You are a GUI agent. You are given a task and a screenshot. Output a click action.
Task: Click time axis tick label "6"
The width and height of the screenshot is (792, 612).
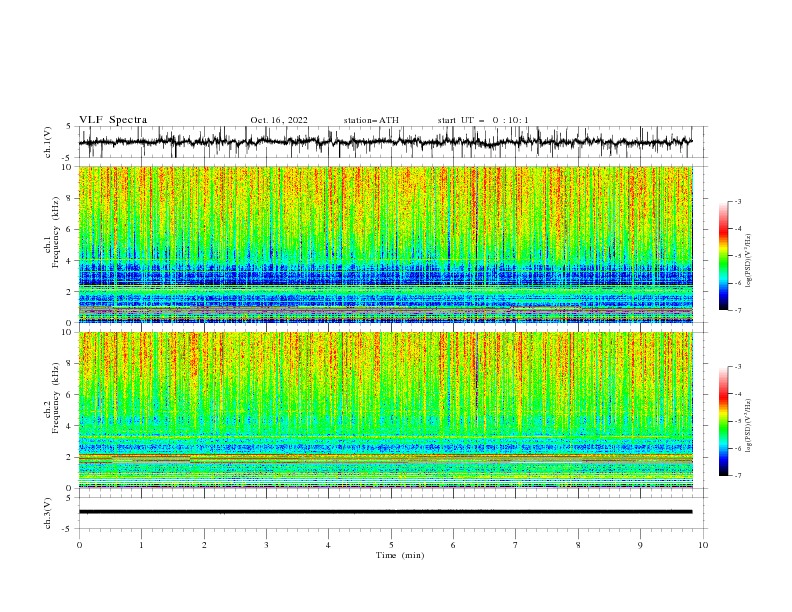point(453,545)
